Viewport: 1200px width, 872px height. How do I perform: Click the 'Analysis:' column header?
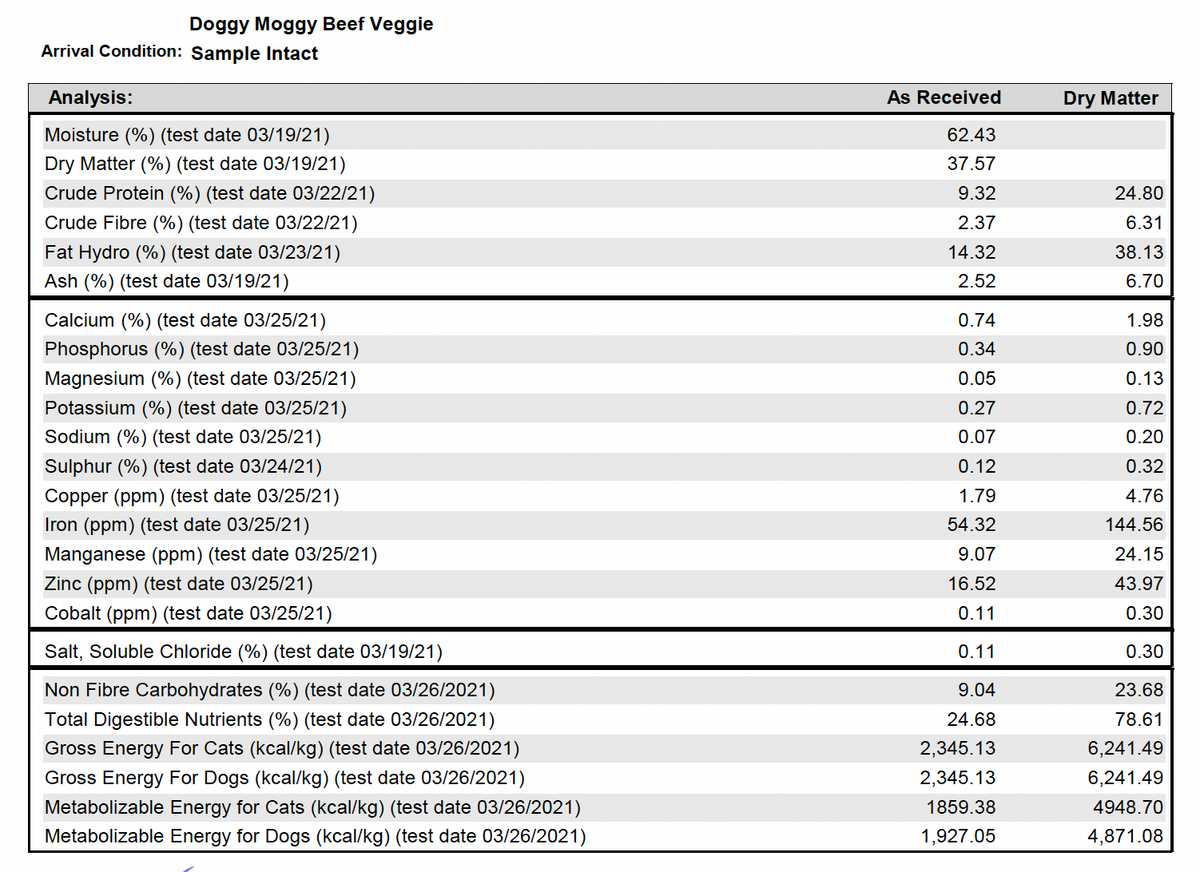[91, 98]
